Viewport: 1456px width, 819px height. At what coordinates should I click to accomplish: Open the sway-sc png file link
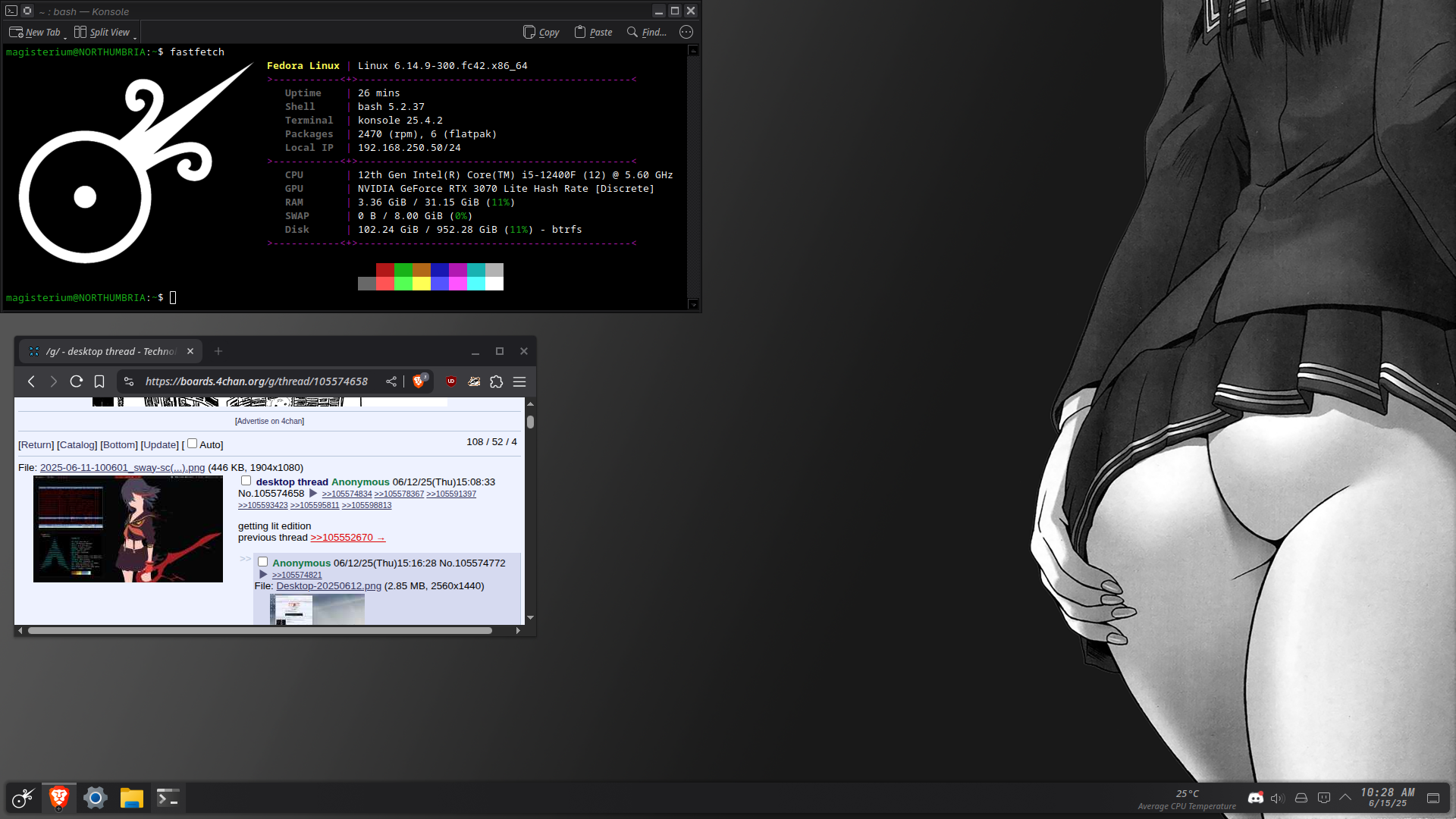122,468
